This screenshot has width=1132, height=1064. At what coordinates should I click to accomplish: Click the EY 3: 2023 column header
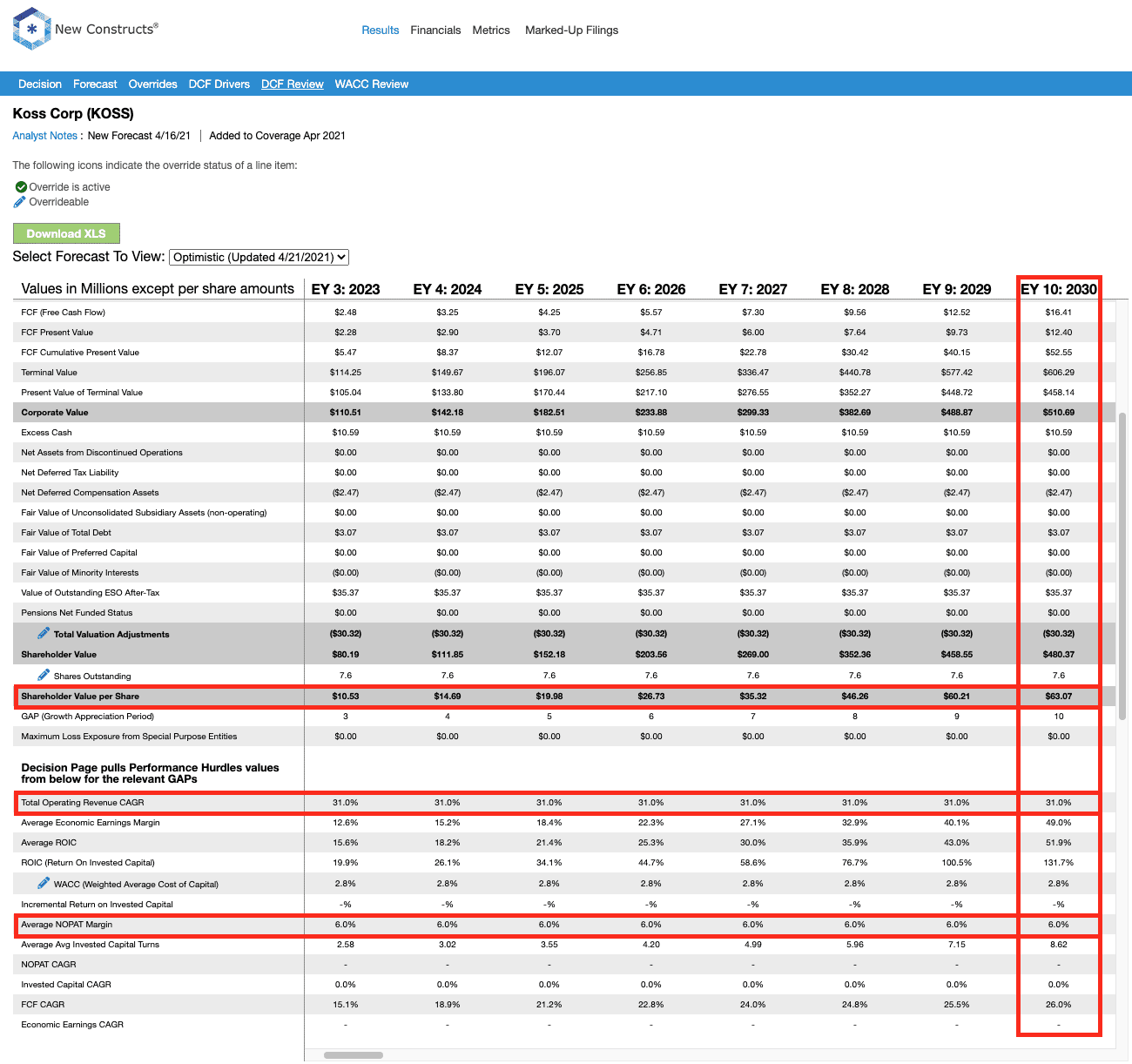click(x=346, y=289)
